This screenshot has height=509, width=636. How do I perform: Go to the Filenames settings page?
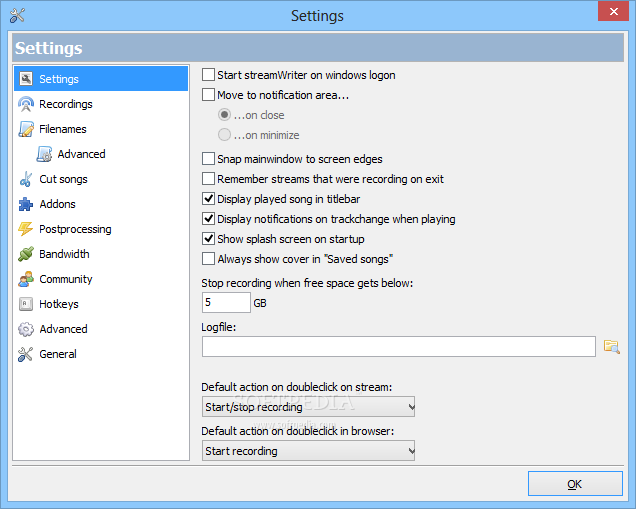tap(63, 129)
